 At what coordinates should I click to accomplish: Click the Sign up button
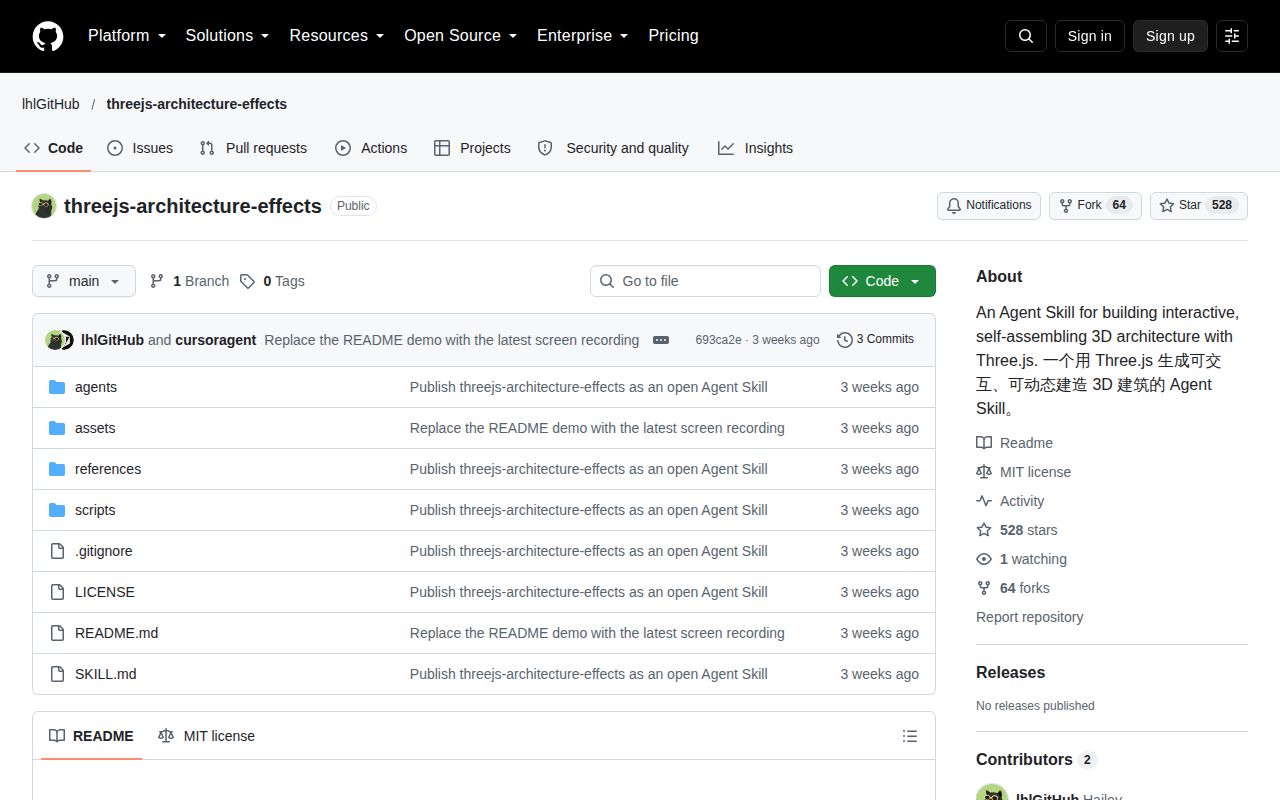pyautogui.click(x=1170, y=36)
